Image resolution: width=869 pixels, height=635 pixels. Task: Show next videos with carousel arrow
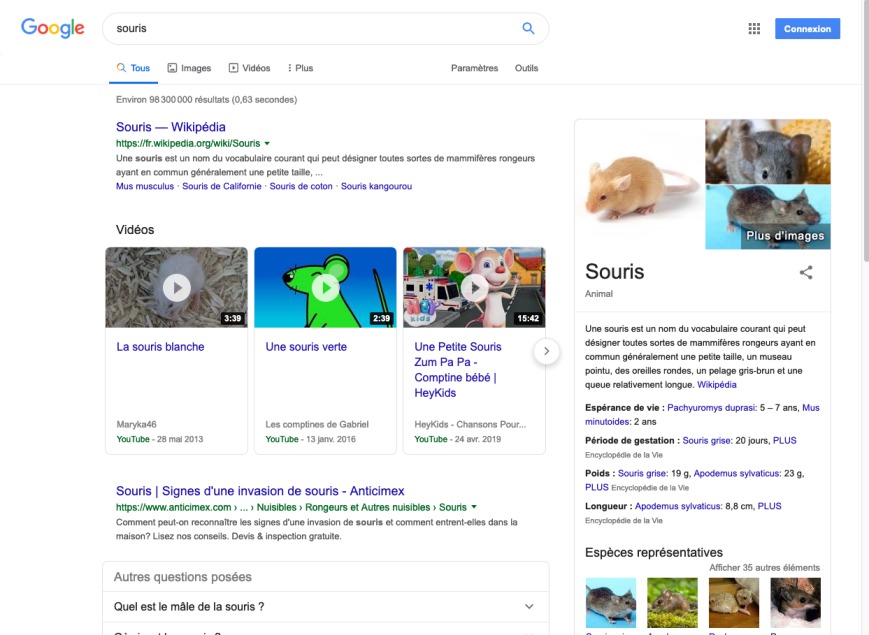pyautogui.click(x=546, y=351)
